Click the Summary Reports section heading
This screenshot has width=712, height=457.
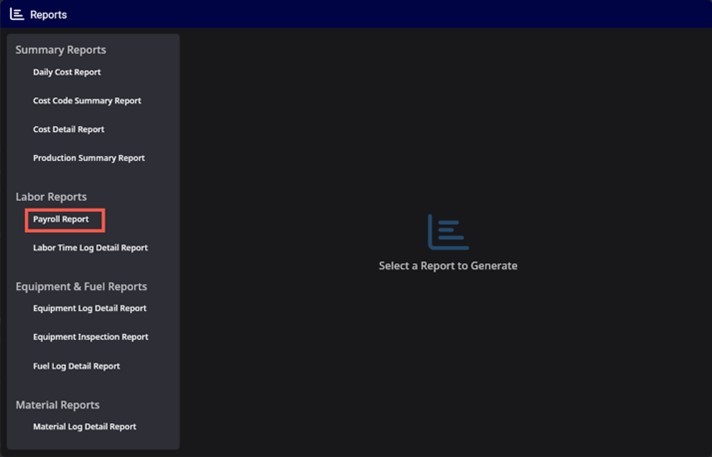click(x=61, y=50)
